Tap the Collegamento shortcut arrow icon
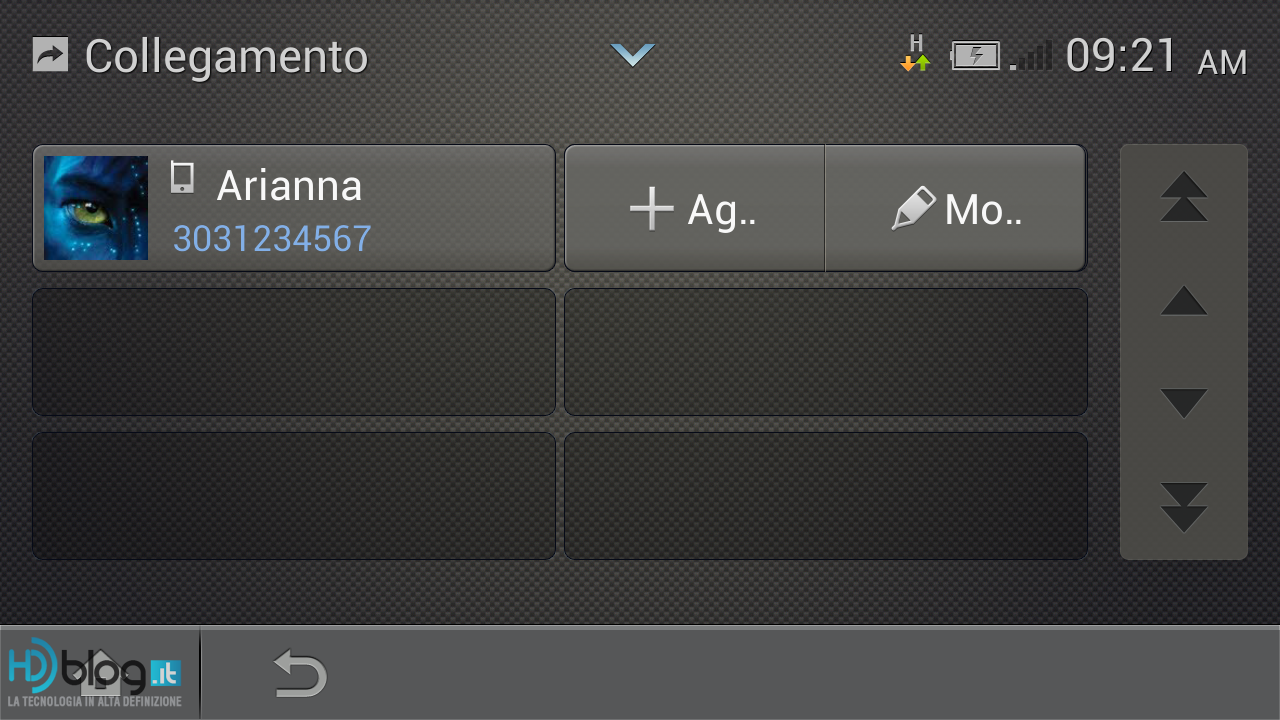The height and width of the screenshot is (720, 1280). pos(50,54)
